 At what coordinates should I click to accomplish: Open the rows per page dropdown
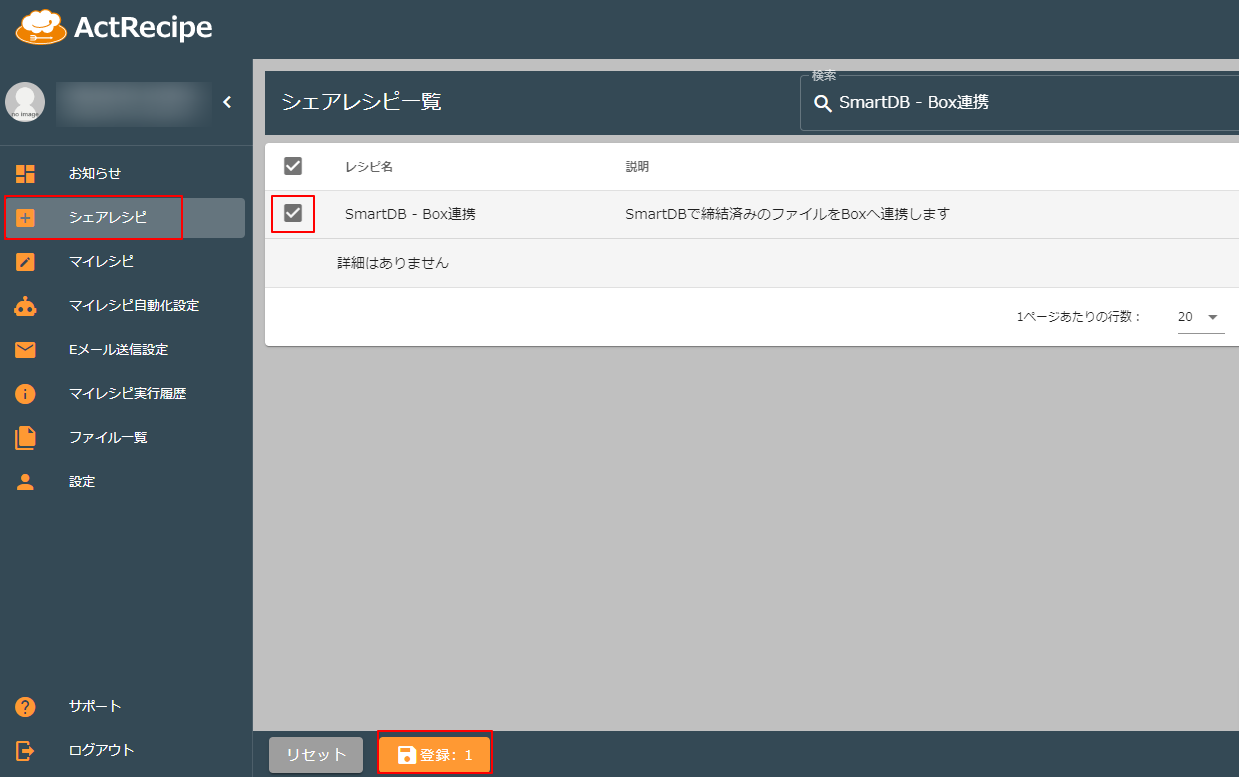[x=1199, y=316]
